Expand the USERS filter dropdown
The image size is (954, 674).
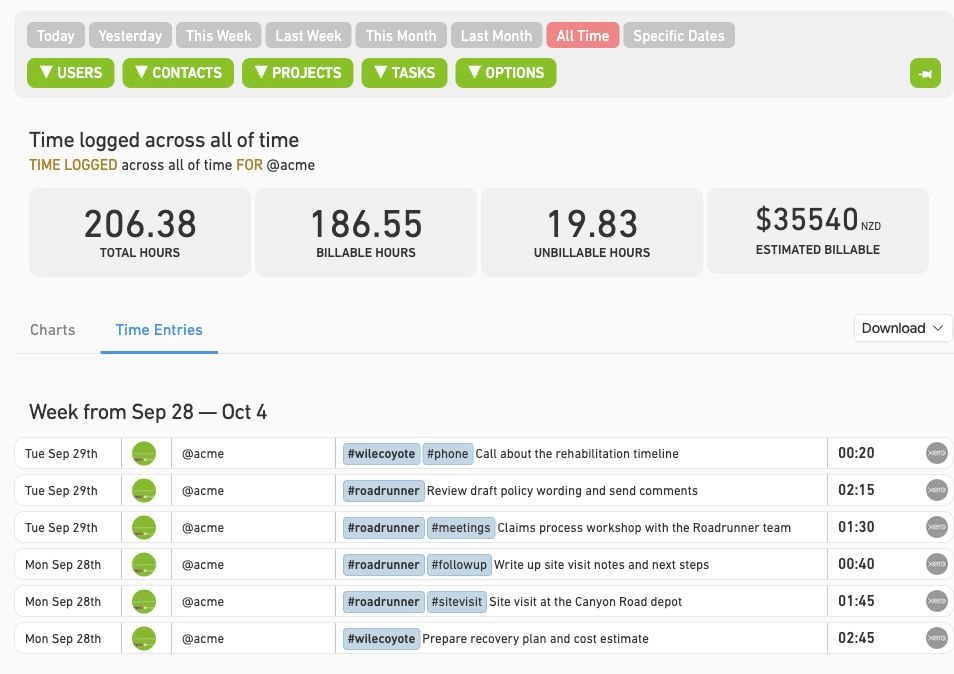point(71,73)
